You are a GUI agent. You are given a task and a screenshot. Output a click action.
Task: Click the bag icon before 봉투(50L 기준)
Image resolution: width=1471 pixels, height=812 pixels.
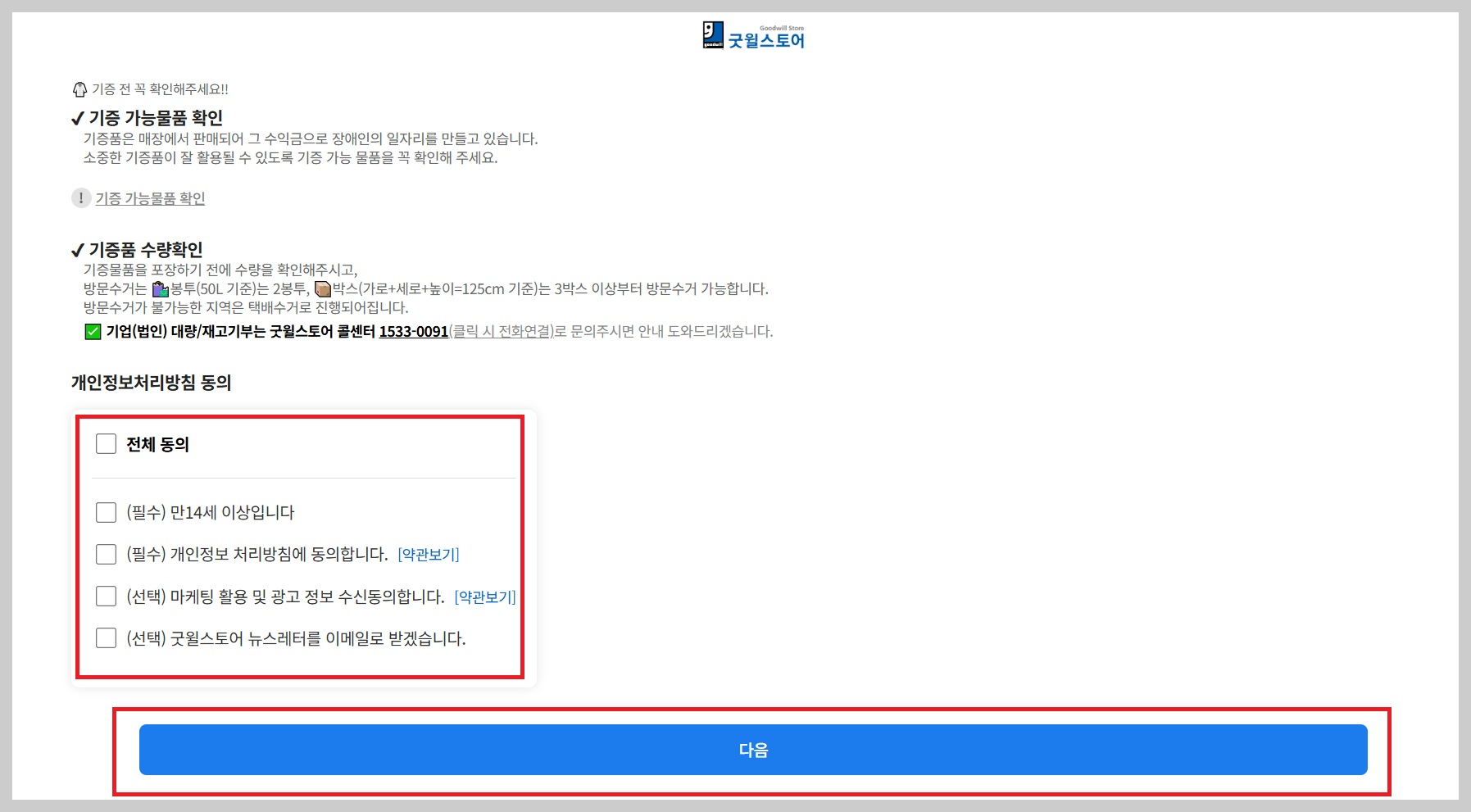(161, 289)
